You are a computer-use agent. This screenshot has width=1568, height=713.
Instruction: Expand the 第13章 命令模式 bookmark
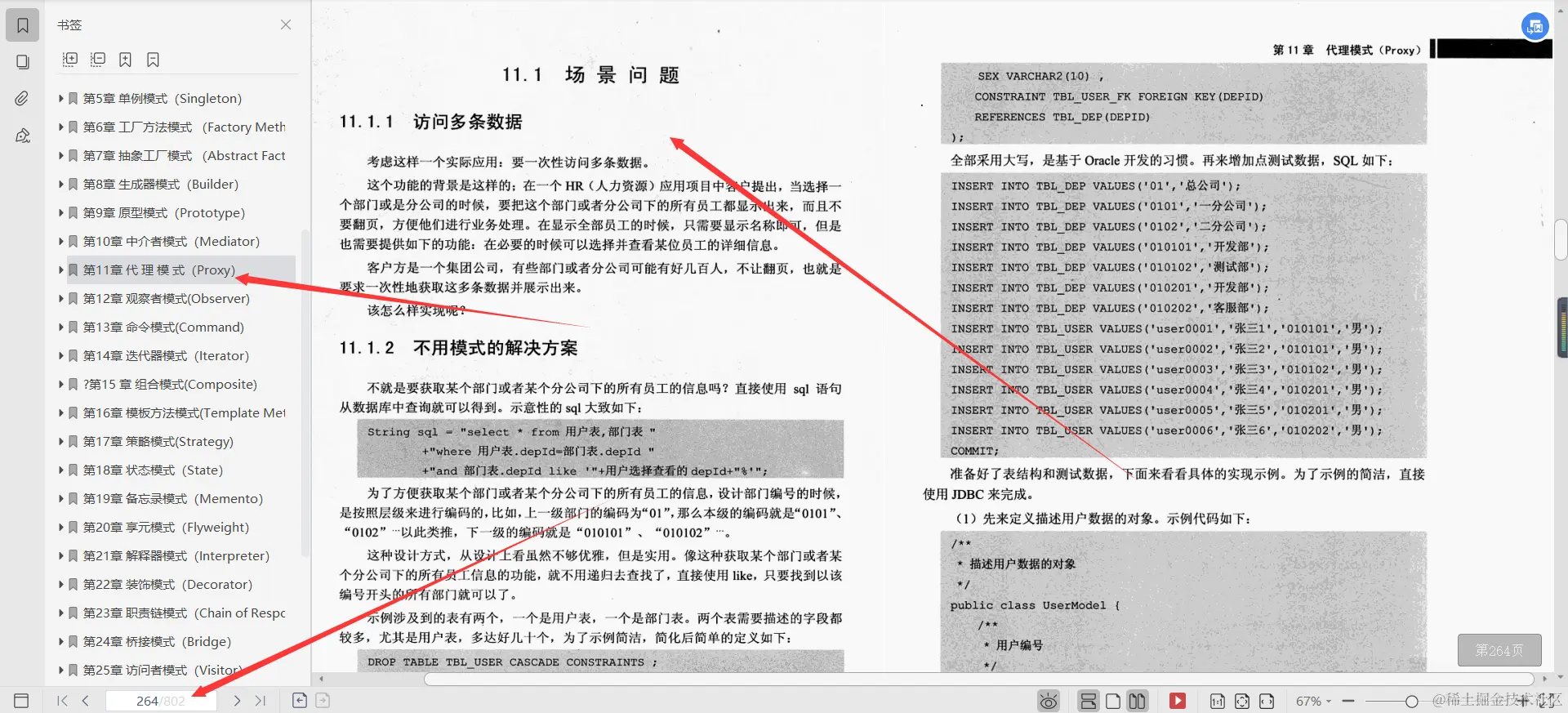pyautogui.click(x=60, y=327)
